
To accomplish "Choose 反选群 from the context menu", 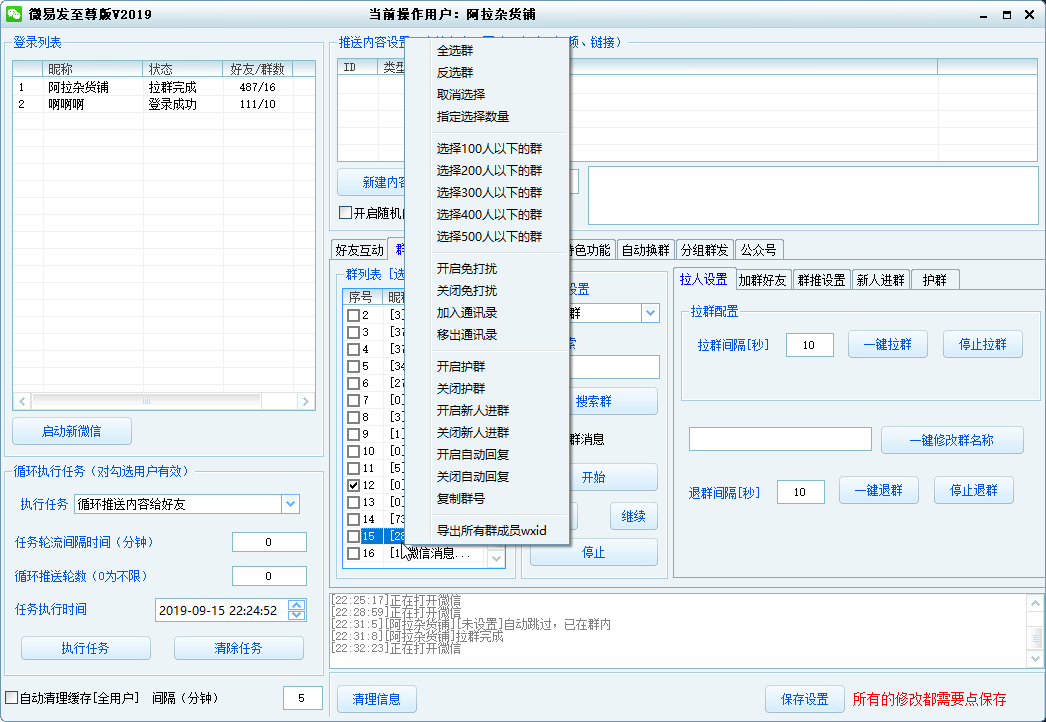I will coord(455,72).
